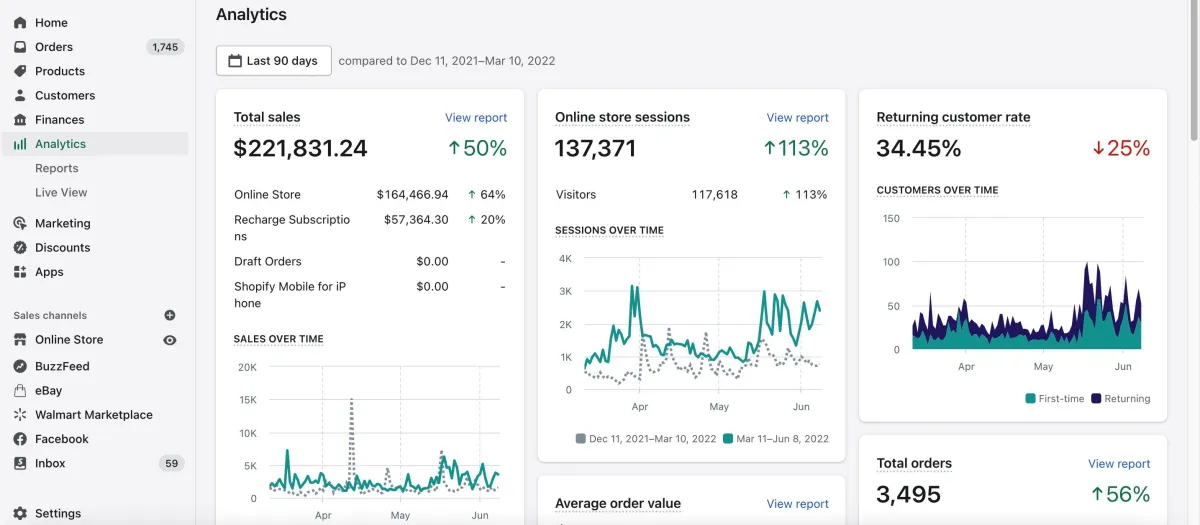The width and height of the screenshot is (1200, 525).
Task: Click the Sales channels sidebar heading
Action: [x=50, y=315]
